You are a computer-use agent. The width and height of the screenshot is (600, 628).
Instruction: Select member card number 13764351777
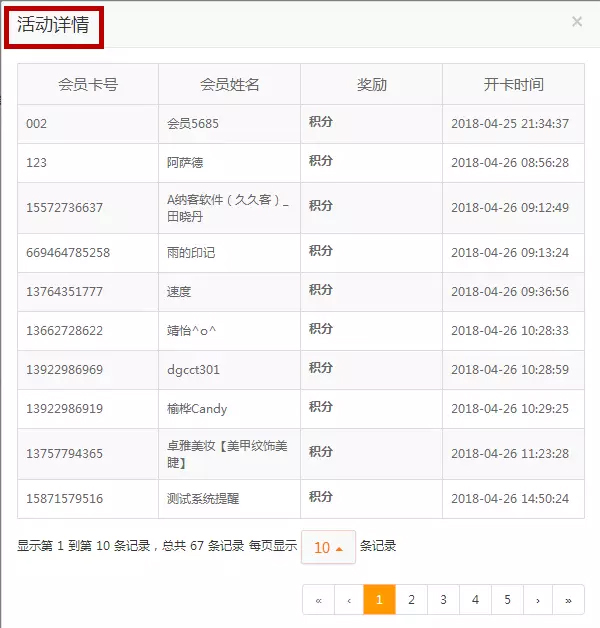pyautogui.click(x=64, y=292)
